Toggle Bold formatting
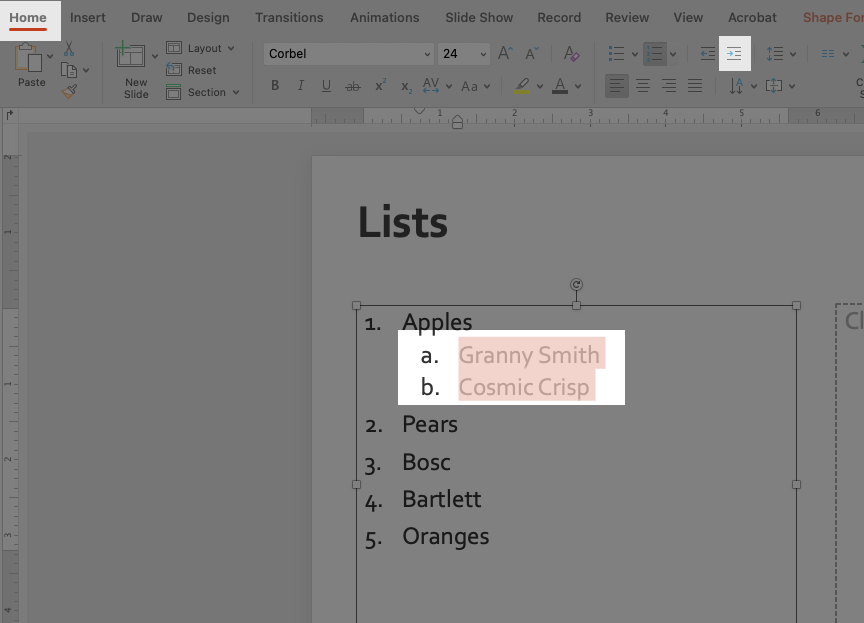This screenshot has height=623, width=864. [275, 87]
